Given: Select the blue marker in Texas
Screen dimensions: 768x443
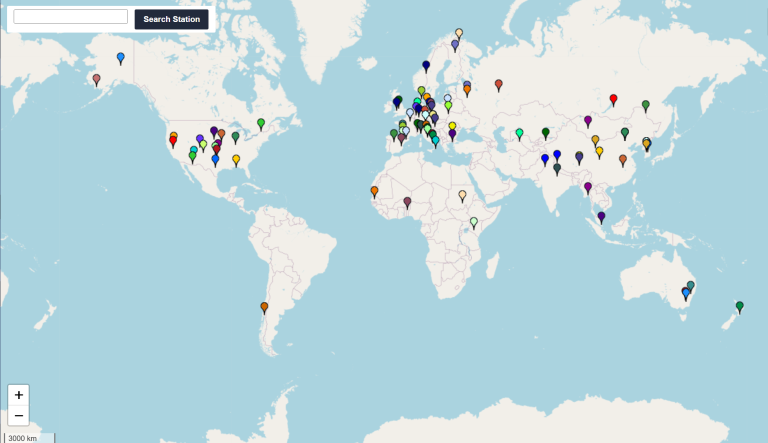Looking at the screenshot, I should pos(215,160).
